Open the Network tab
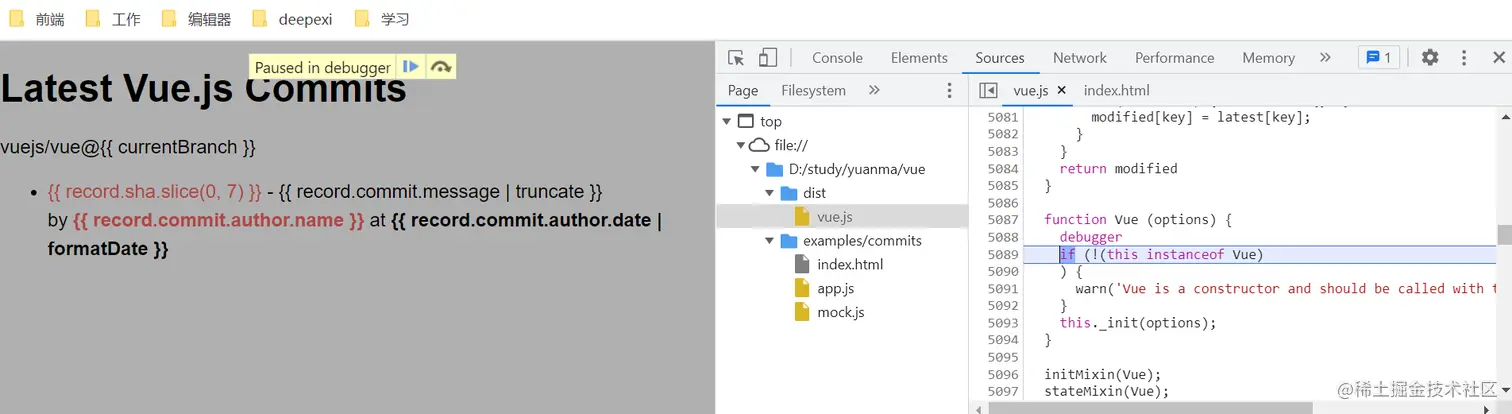Screen dimensions: 1512x414 [1080, 58]
